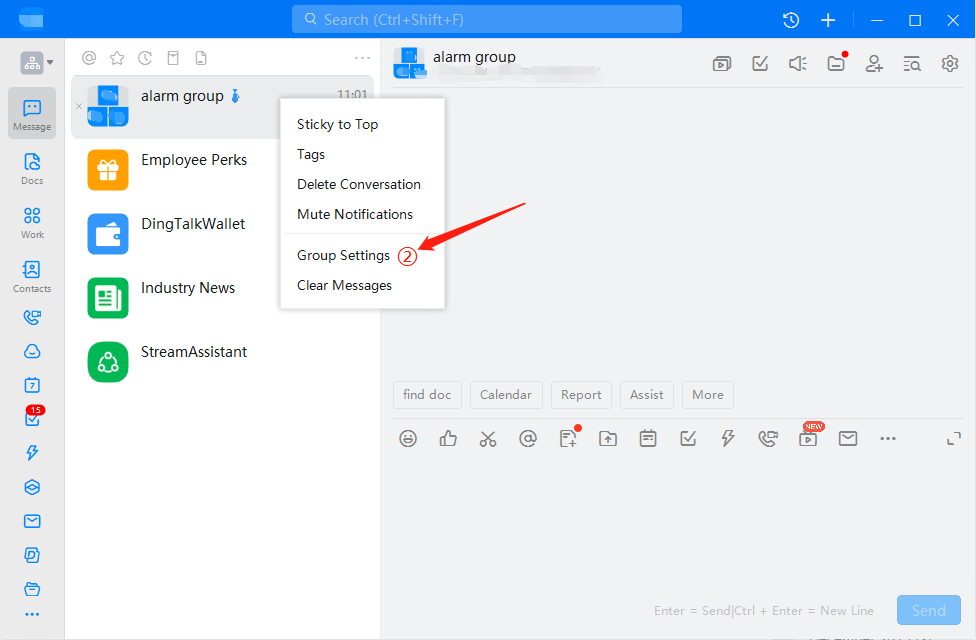Click the search input field

click(x=487, y=19)
